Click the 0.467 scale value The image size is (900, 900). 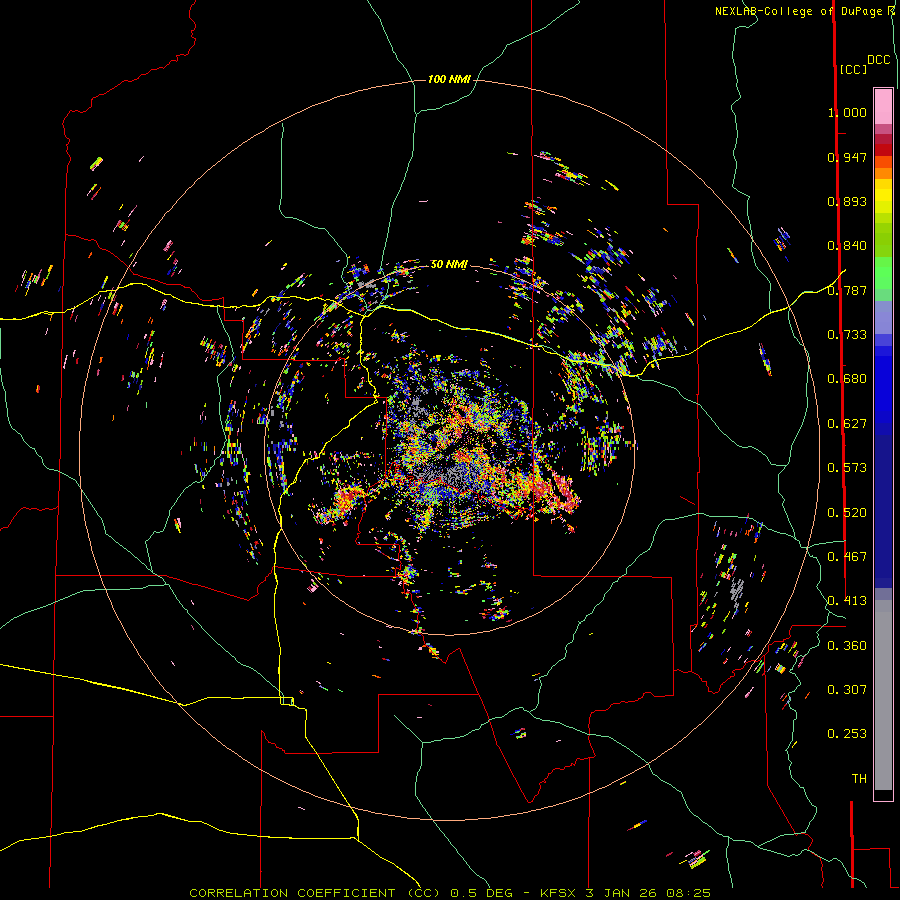(x=847, y=557)
